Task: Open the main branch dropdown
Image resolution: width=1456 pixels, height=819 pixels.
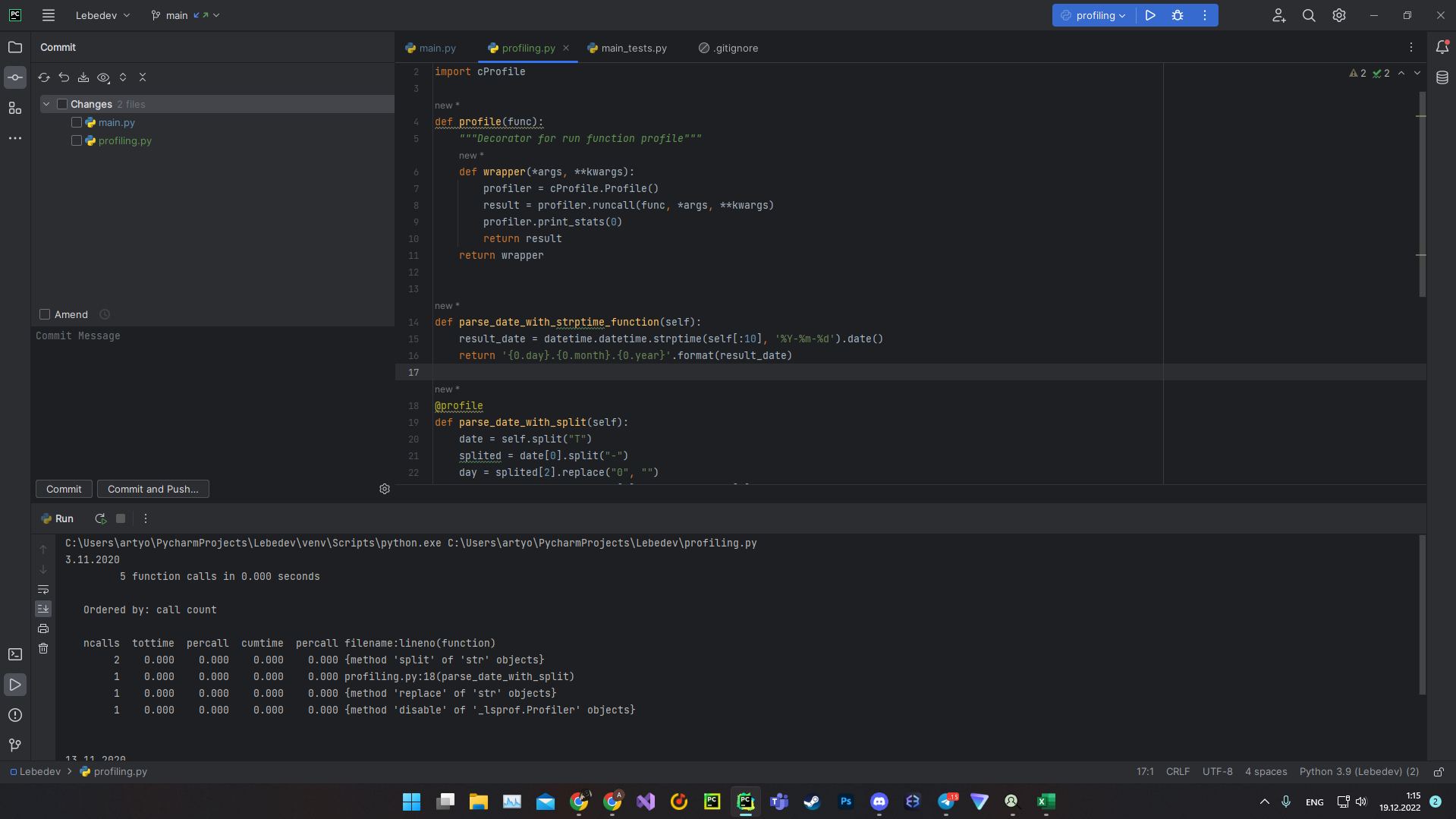Action: click(x=184, y=15)
